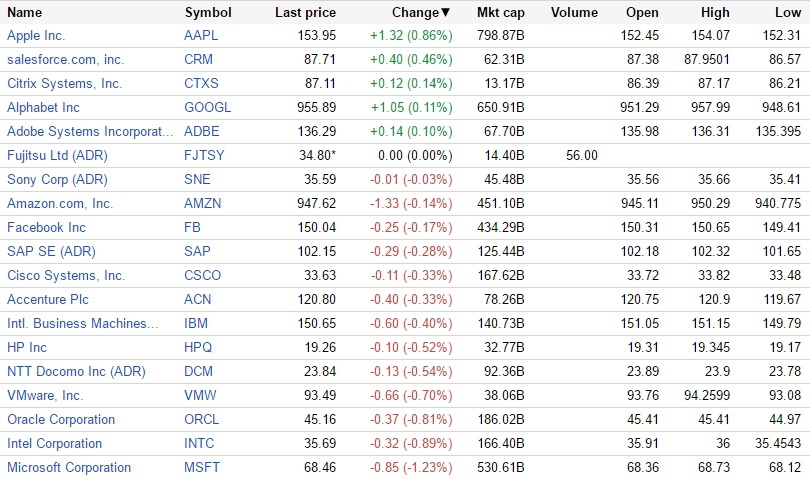Sort by the High column header
The image size is (810, 479).
pos(715,13)
